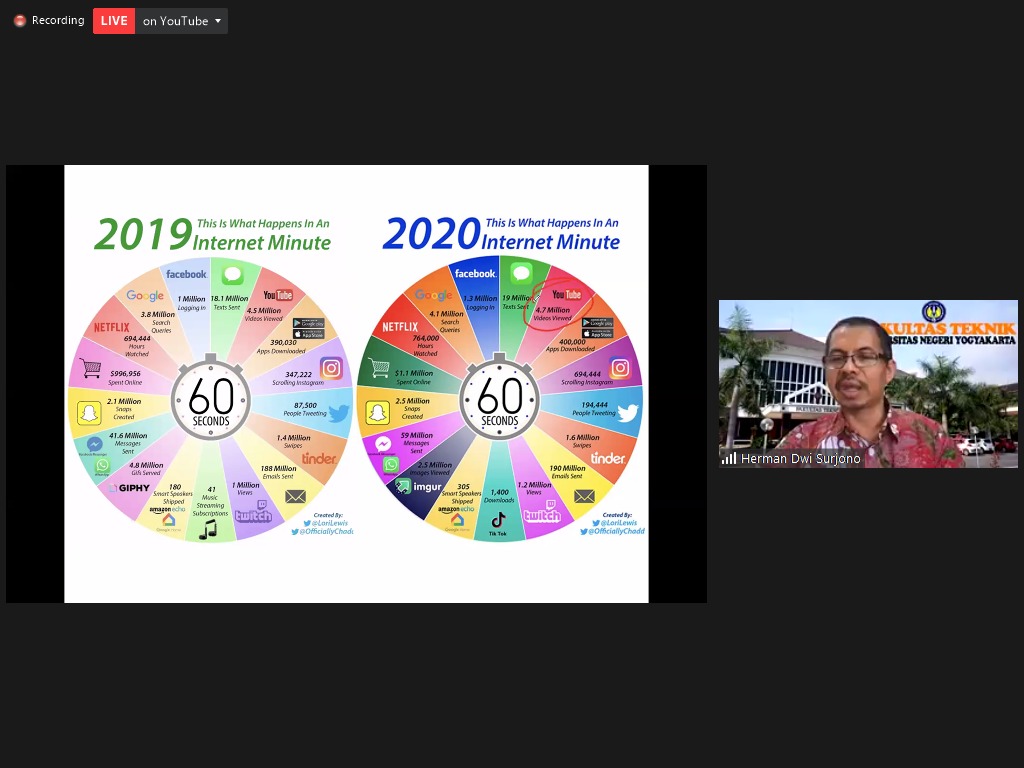Click the Twitch logo in the 2020 chart

coord(542,511)
